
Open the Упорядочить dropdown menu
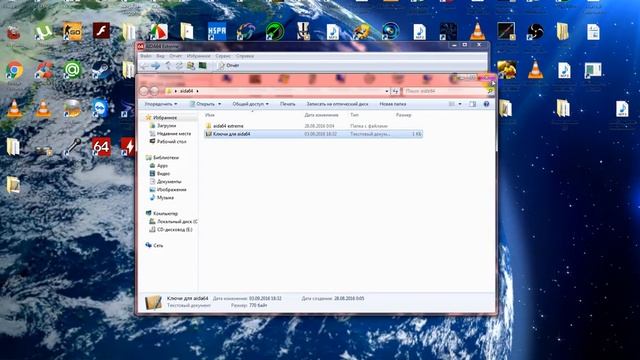tap(161, 104)
